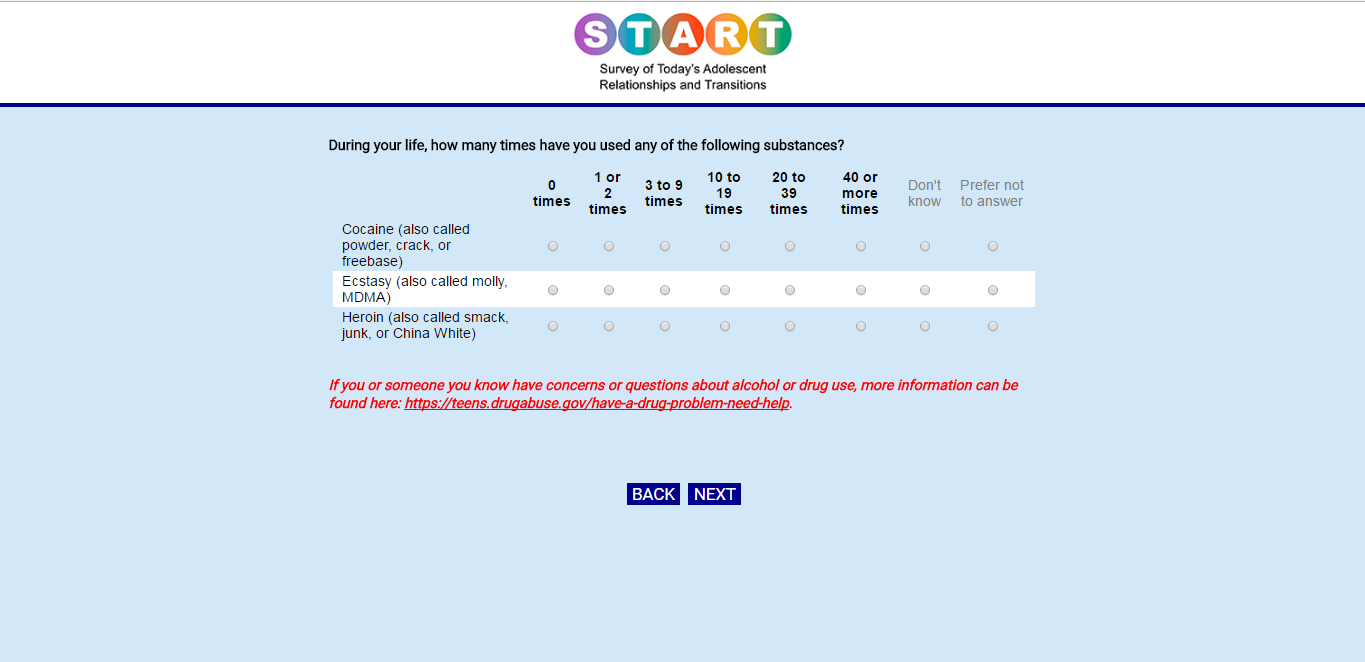
Task: Select 20 to 39 times for Heroin
Action: pos(790,326)
